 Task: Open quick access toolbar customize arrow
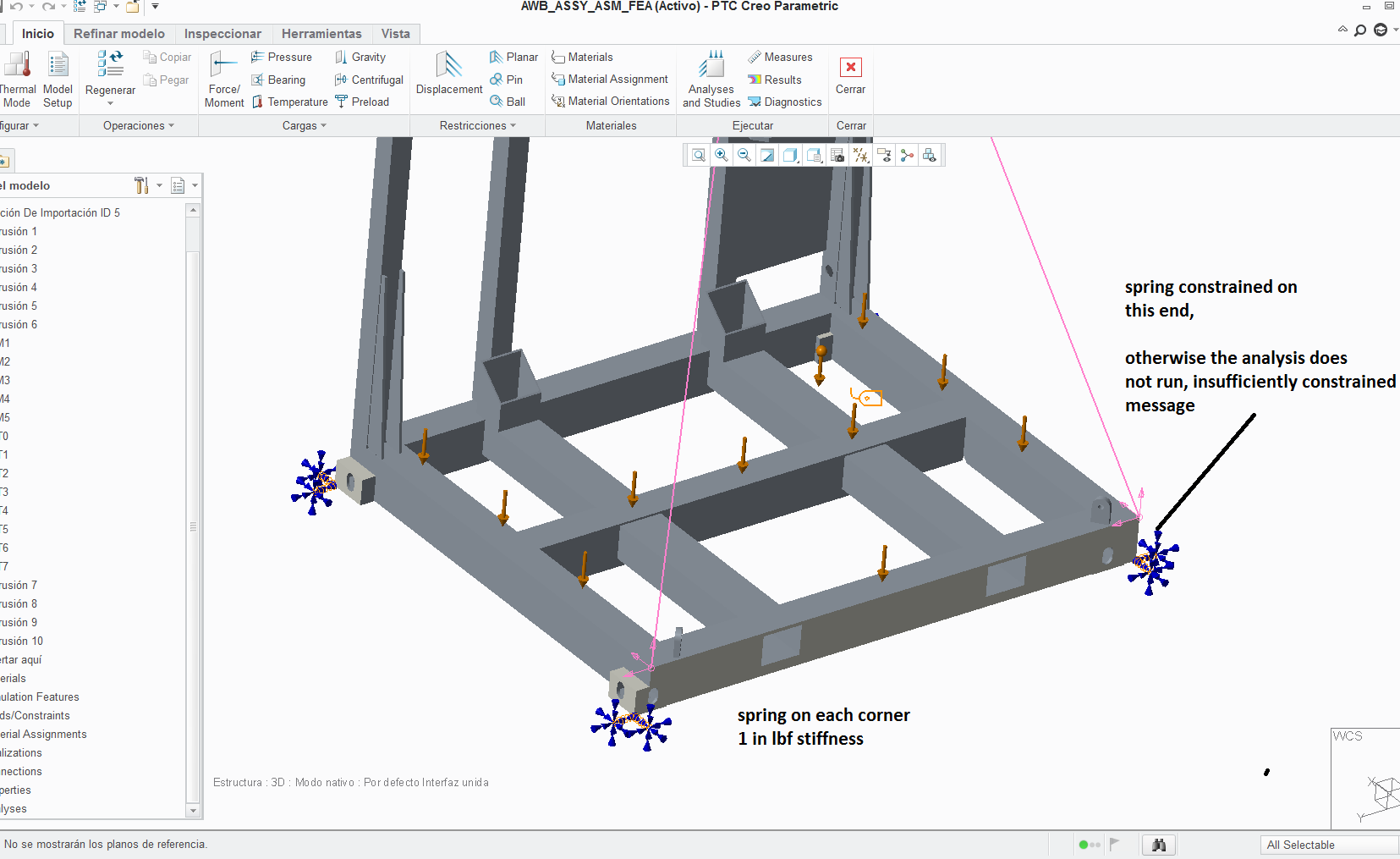click(x=155, y=7)
